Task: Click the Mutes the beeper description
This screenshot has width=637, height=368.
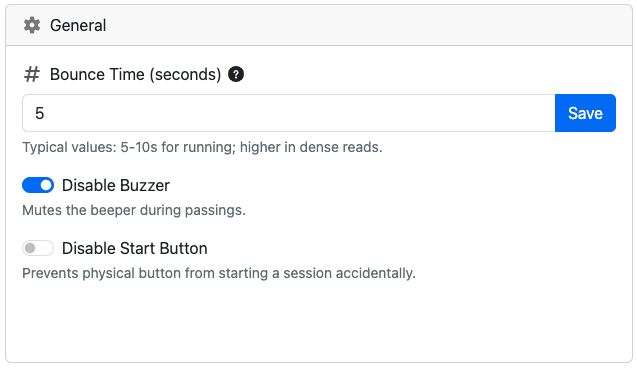Action: click(134, 210)
